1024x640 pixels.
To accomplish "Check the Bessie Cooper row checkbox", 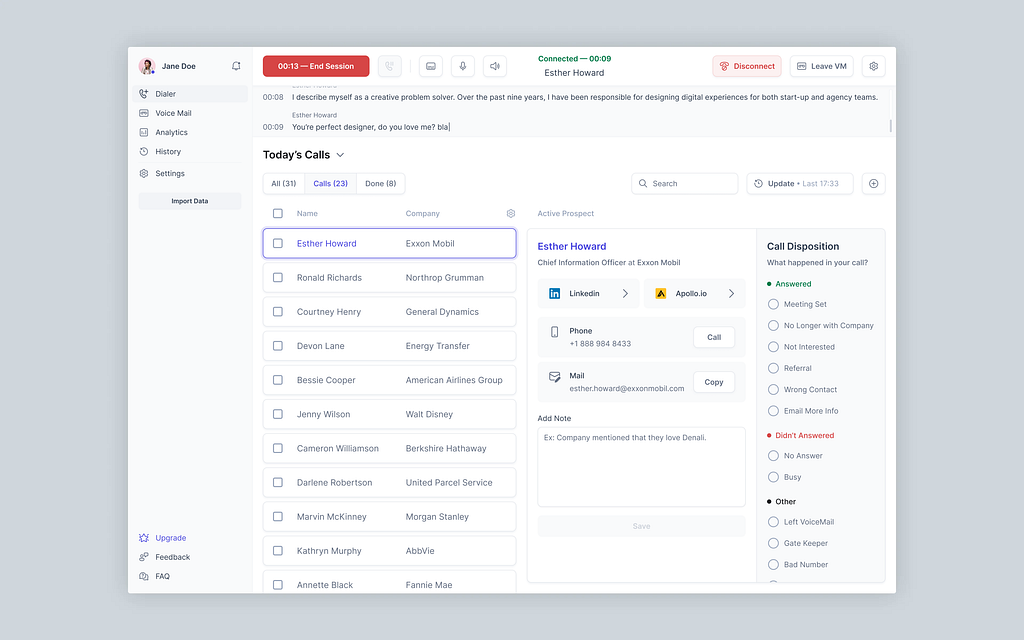I will pyautogui.click(x=278, y=380).
